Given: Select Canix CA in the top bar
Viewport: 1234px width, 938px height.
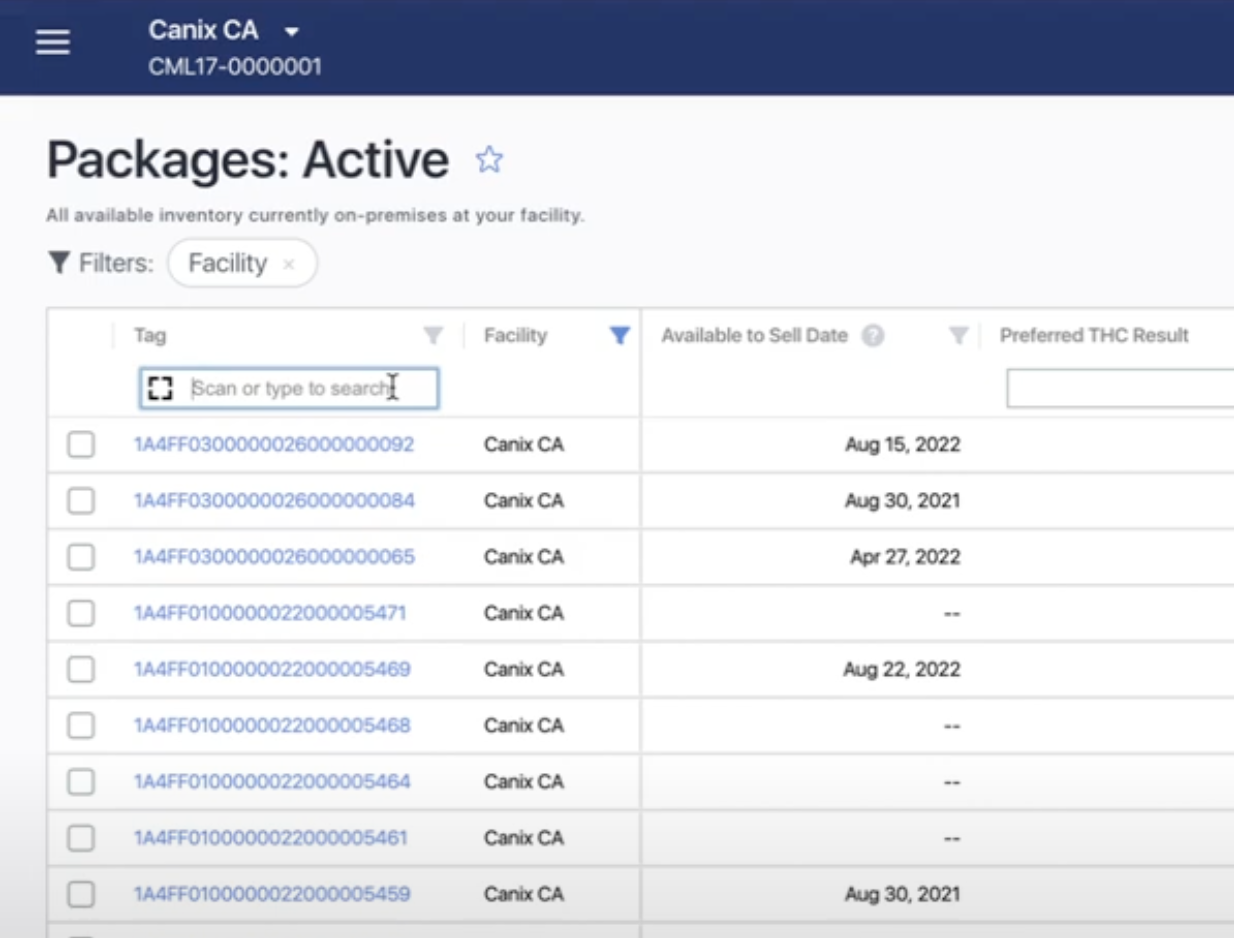Looking at the screenshot, I should pos(204,30).
